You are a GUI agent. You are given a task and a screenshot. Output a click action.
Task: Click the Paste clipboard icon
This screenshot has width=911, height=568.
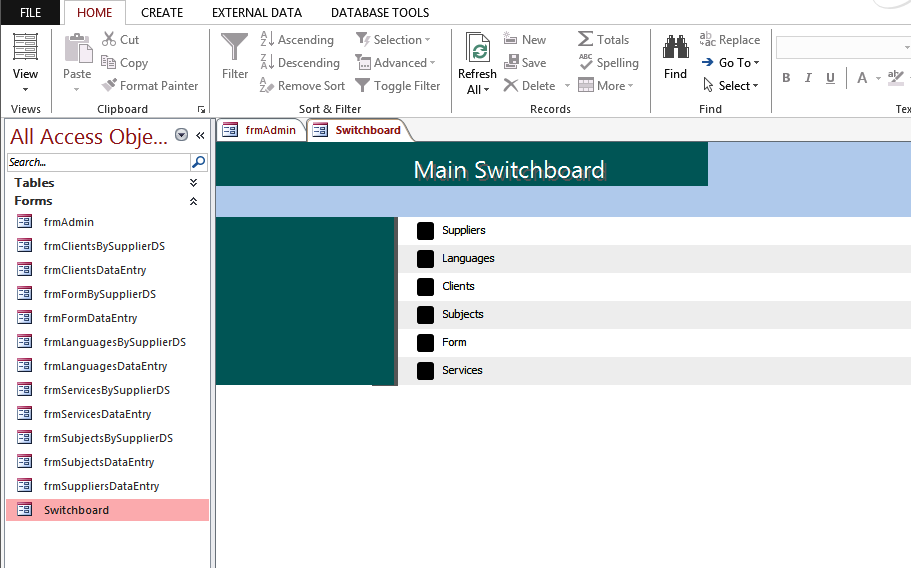(77, 48)
